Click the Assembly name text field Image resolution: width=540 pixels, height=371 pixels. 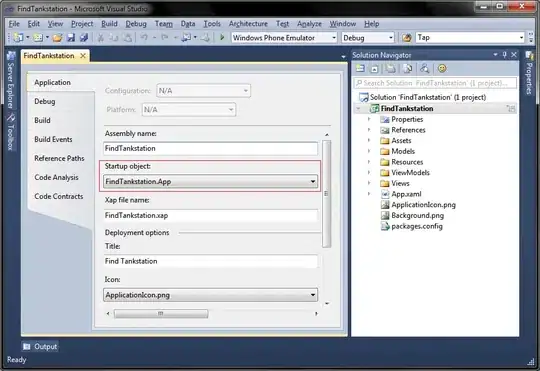[210, 148]
